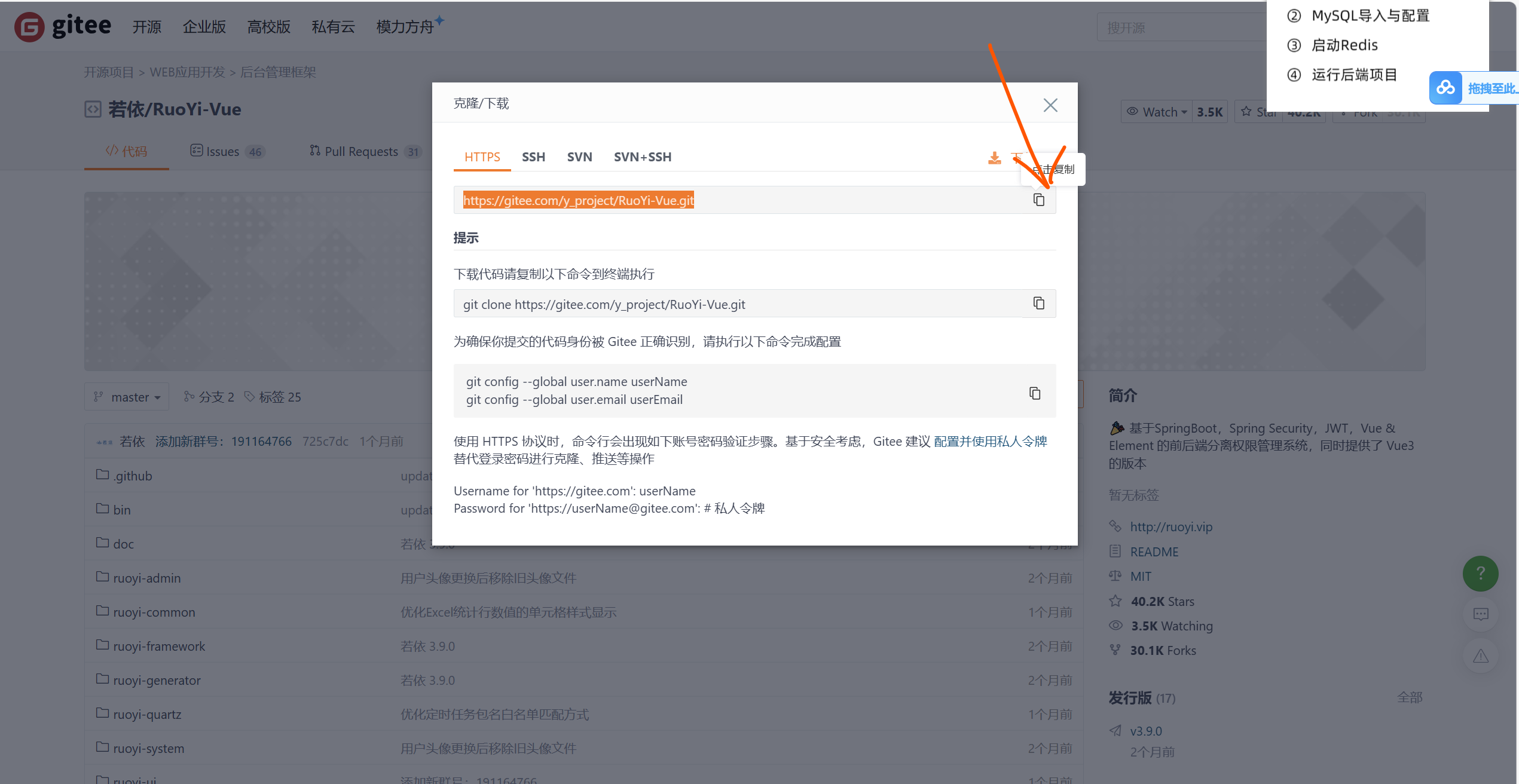The image size is (1519, 784).
Task: Open the Pull Requests tab
Action: pyautogui.click(x=365, y=151)
